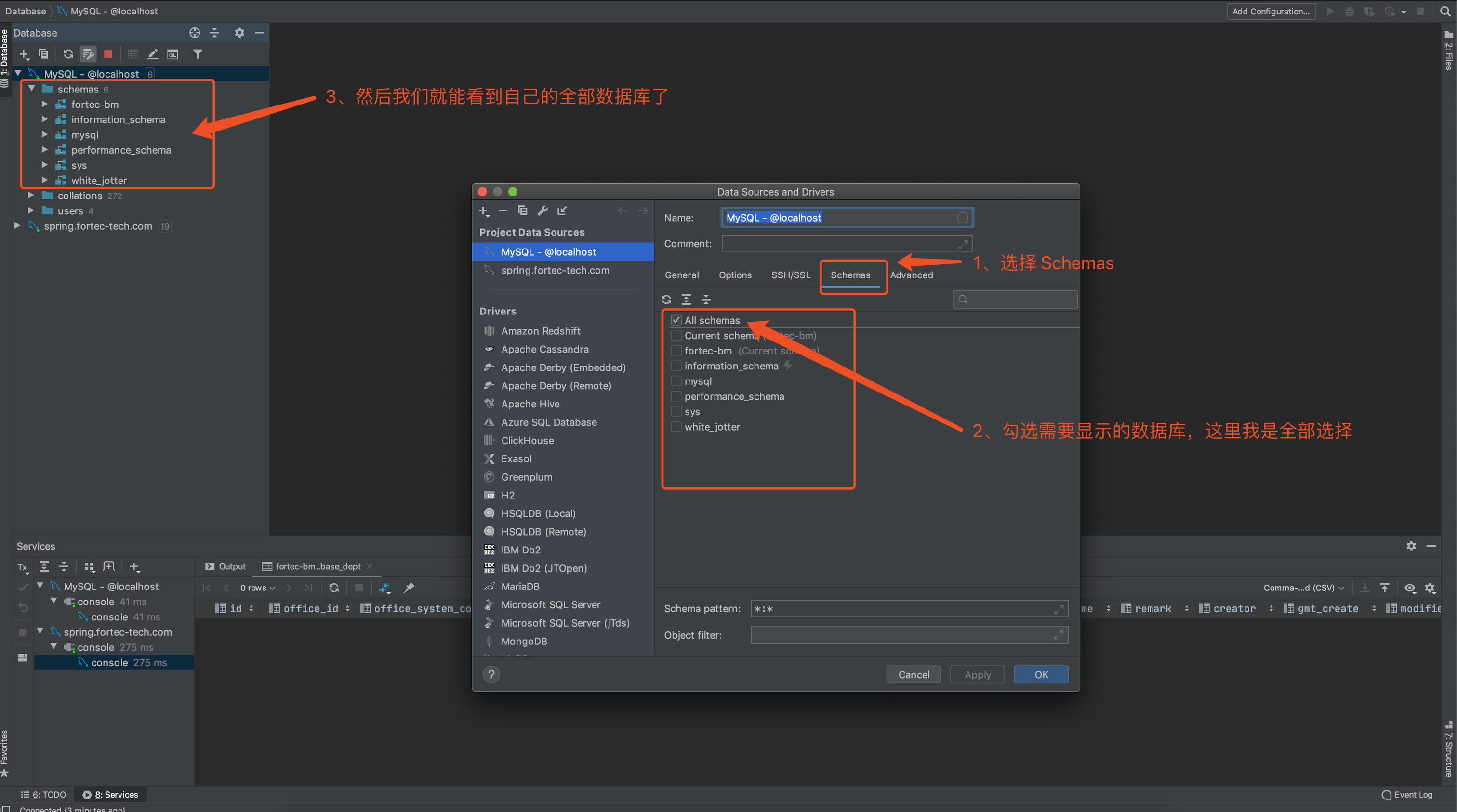The height and width of the screenshot is (812, 1457).
Task: Toggle the view eye icon in result toolbar
Action: tap(1410, 588)
